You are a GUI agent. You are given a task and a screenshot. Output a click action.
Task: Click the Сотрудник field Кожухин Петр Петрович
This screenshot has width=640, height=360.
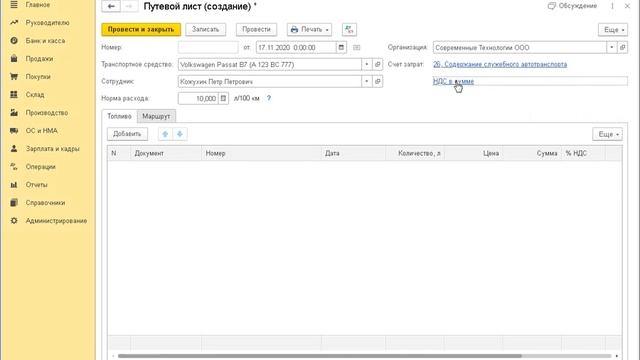(270, 82)
